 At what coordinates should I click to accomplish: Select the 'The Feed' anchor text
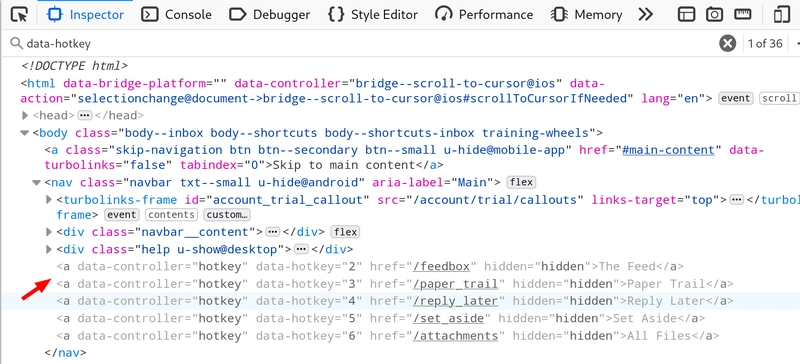627,266
